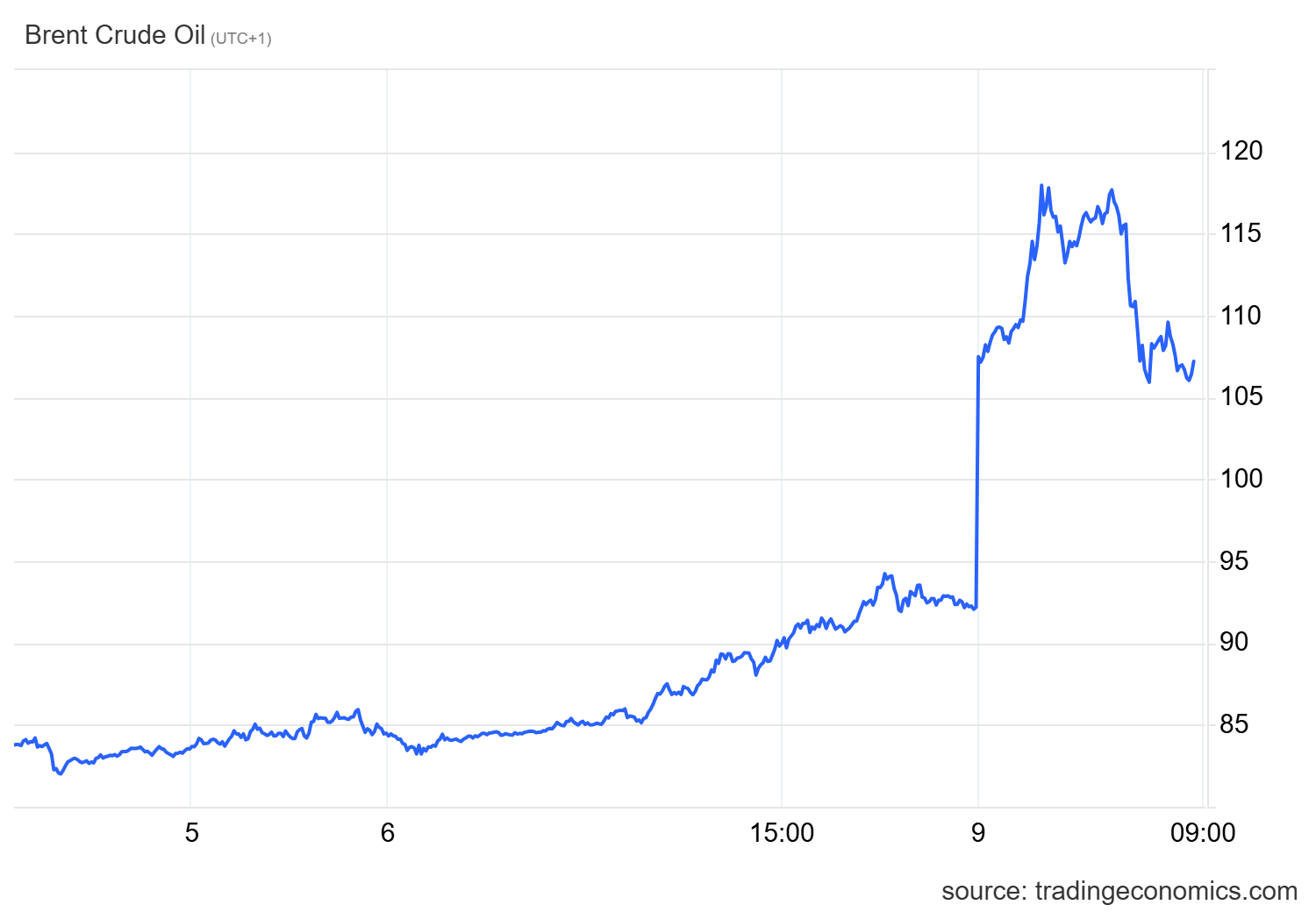Click the lowest dip of the price line
Viewport: 1316px width, 912px height.
(x=60, y=773)
